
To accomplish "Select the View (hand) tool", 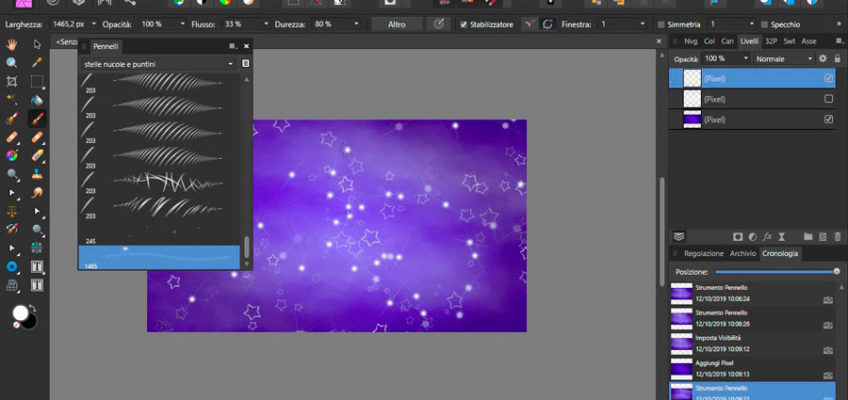I will pos(11,44).
